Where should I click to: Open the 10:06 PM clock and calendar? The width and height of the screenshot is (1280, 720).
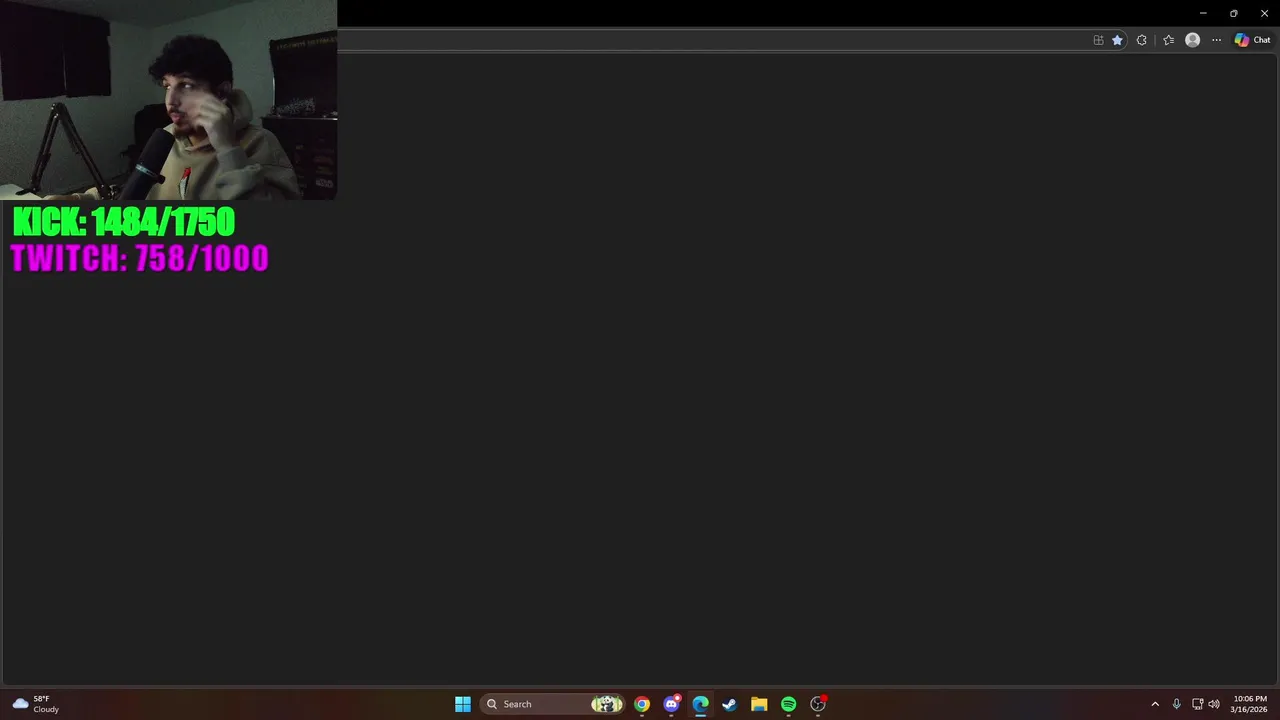coord(1250,704)
